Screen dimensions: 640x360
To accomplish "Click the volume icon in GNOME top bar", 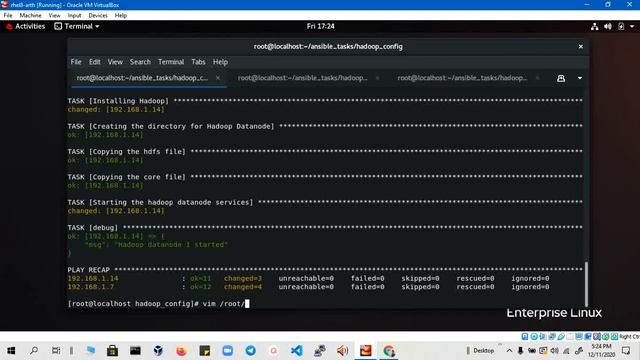I will coord(608,26).
